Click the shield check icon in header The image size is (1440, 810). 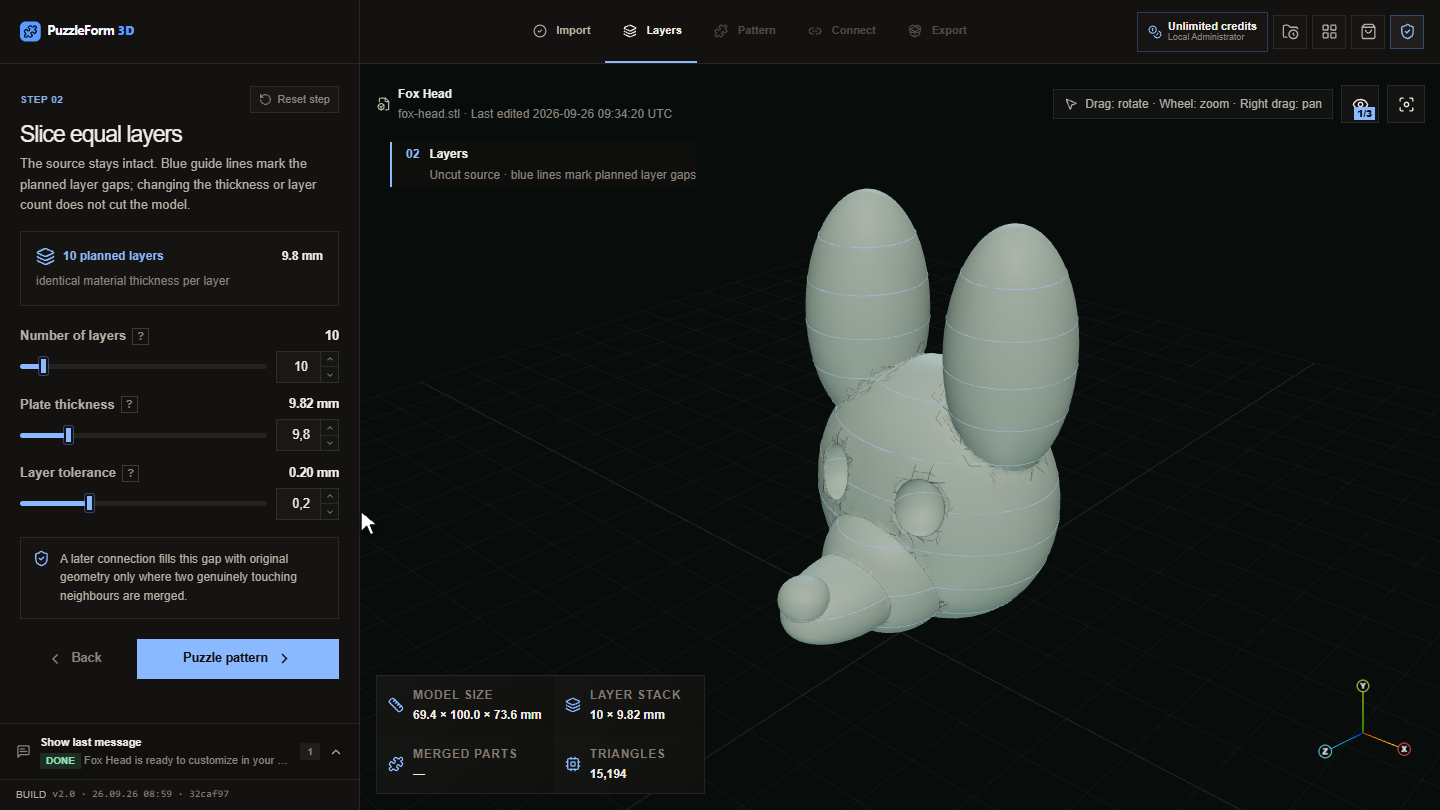tap(1407, 31)
